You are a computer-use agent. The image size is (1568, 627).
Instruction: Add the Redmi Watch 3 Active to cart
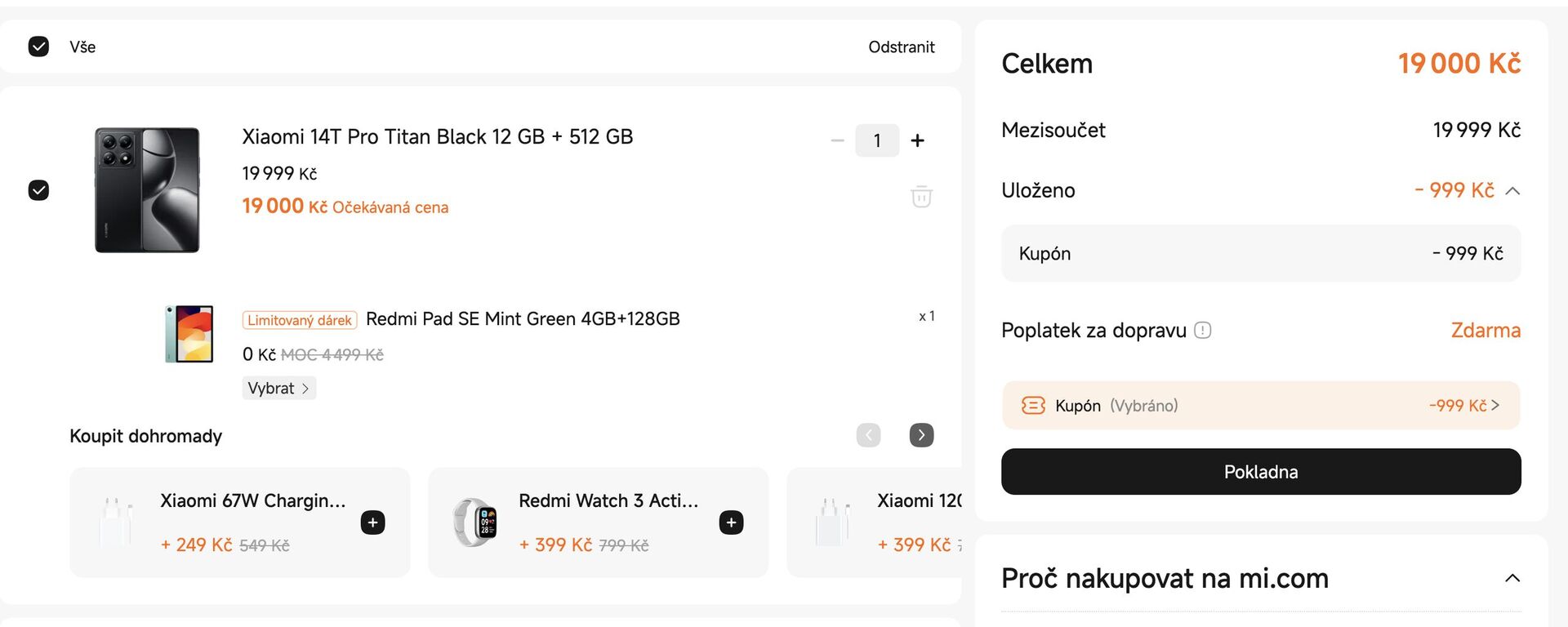click(731, 522)
